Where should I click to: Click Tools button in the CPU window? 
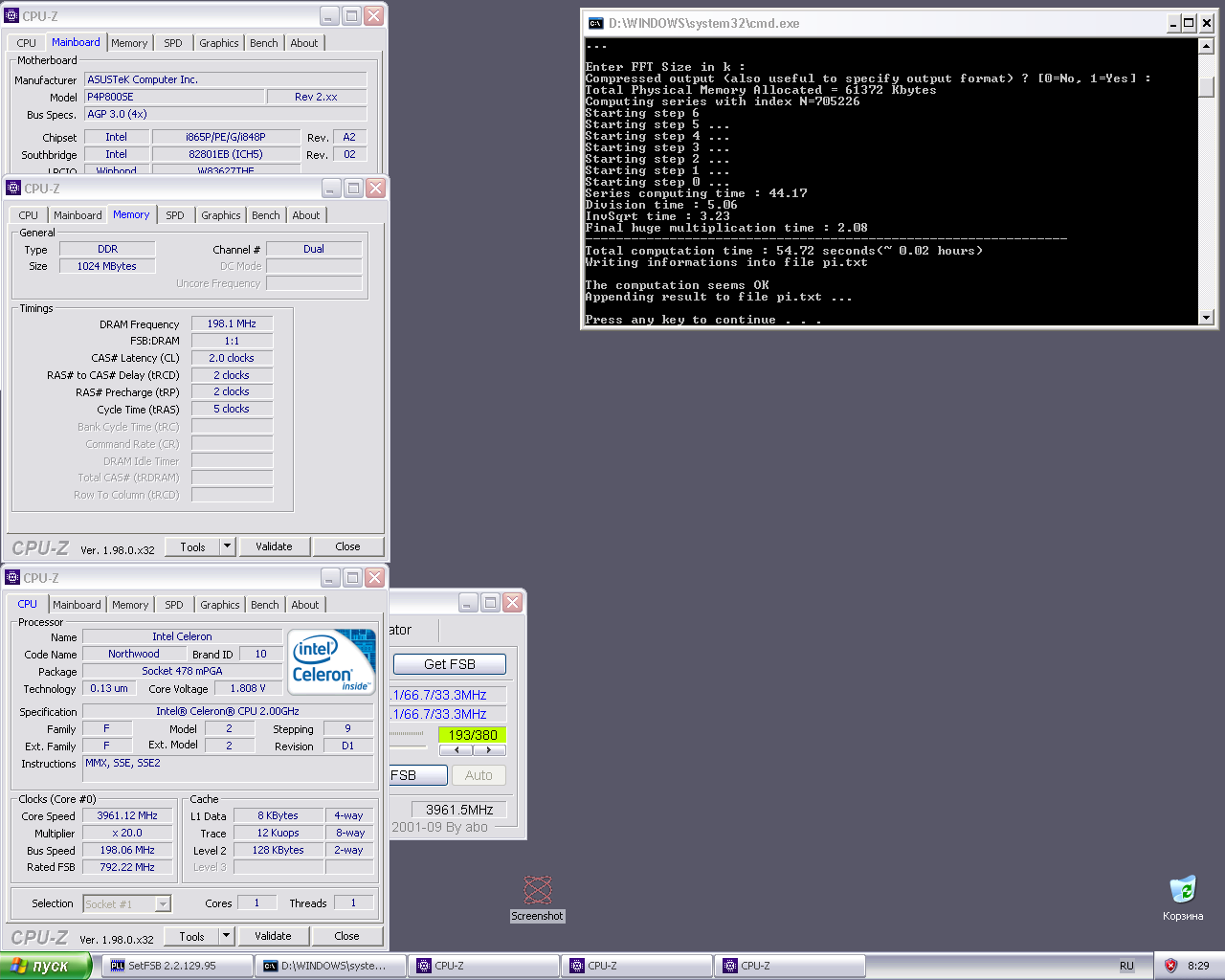(x=191, y=936)
